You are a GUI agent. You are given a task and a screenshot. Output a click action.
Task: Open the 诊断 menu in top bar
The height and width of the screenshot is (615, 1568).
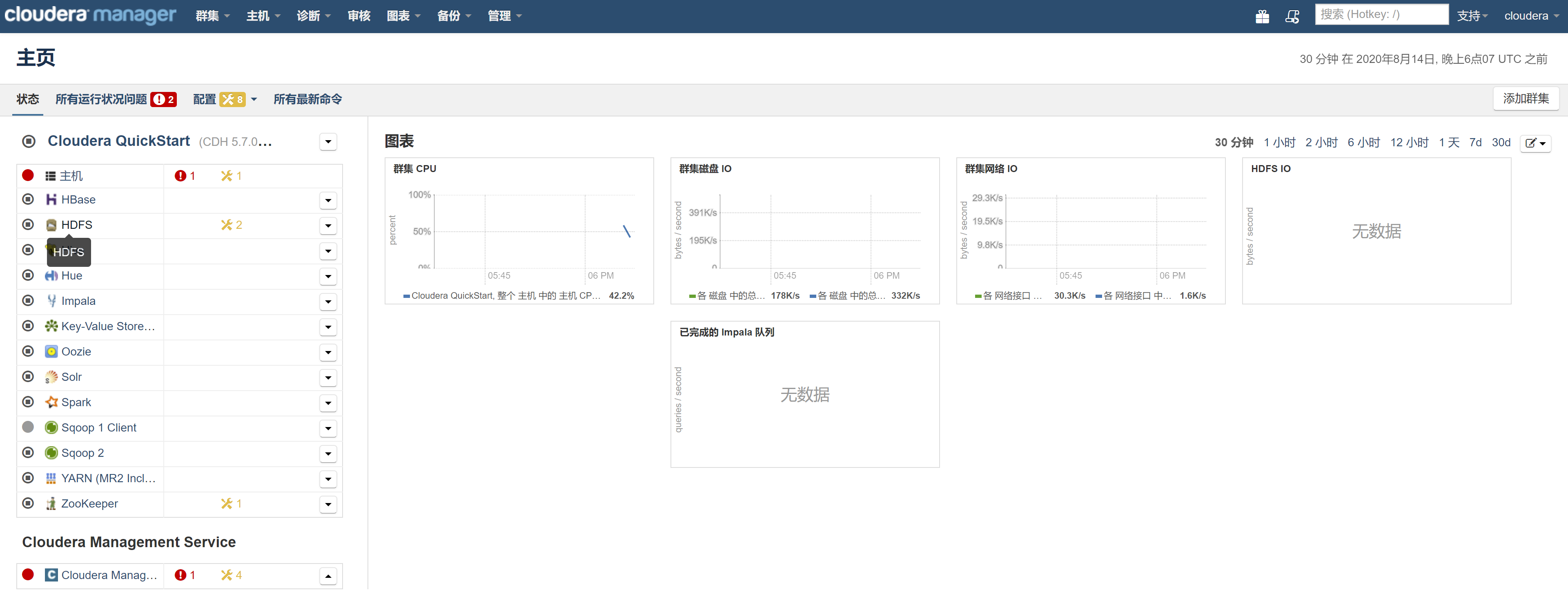click(x=313, y=16)
